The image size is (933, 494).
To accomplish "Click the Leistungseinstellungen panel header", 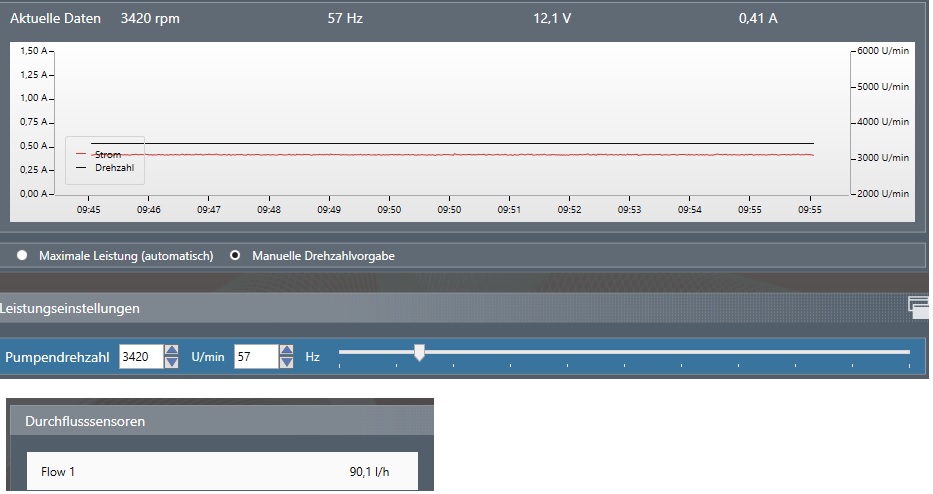I will point(464,308).
